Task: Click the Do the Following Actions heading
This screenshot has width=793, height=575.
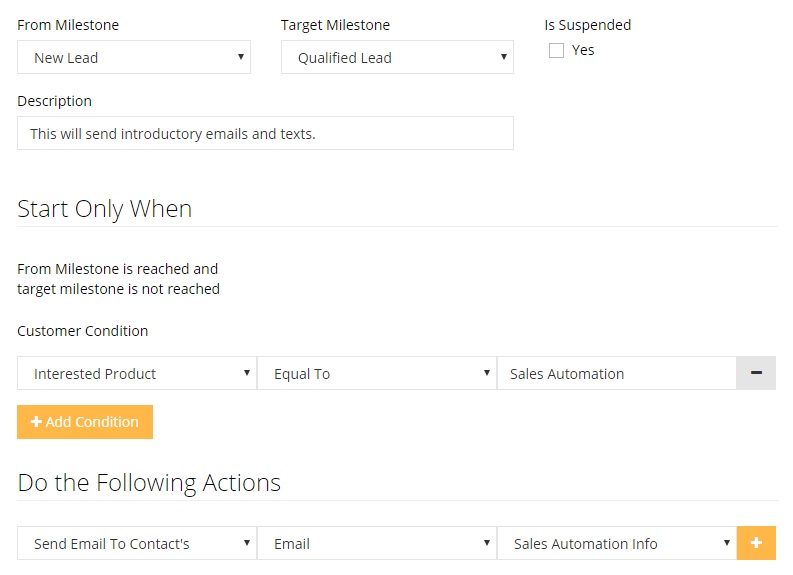Action: click(x=149, y=483)
